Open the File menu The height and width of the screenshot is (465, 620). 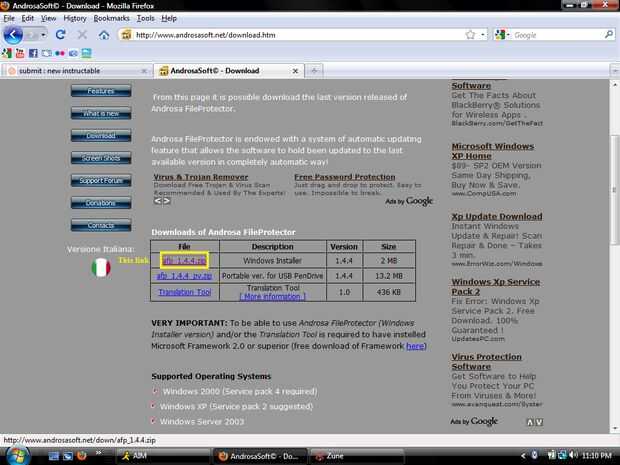[9, 18]
